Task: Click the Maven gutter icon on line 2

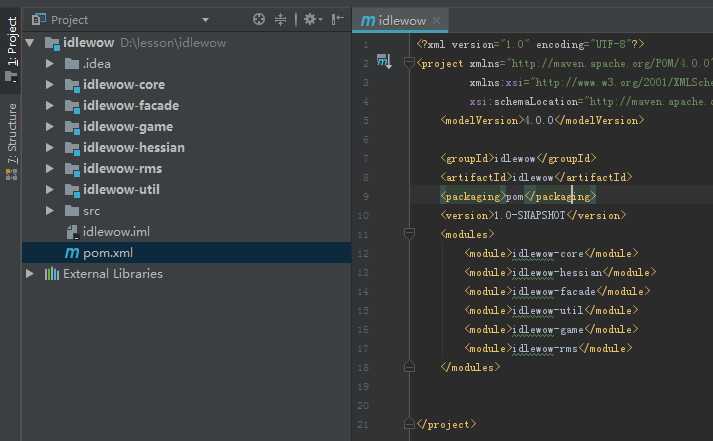Action: [384, 61]
